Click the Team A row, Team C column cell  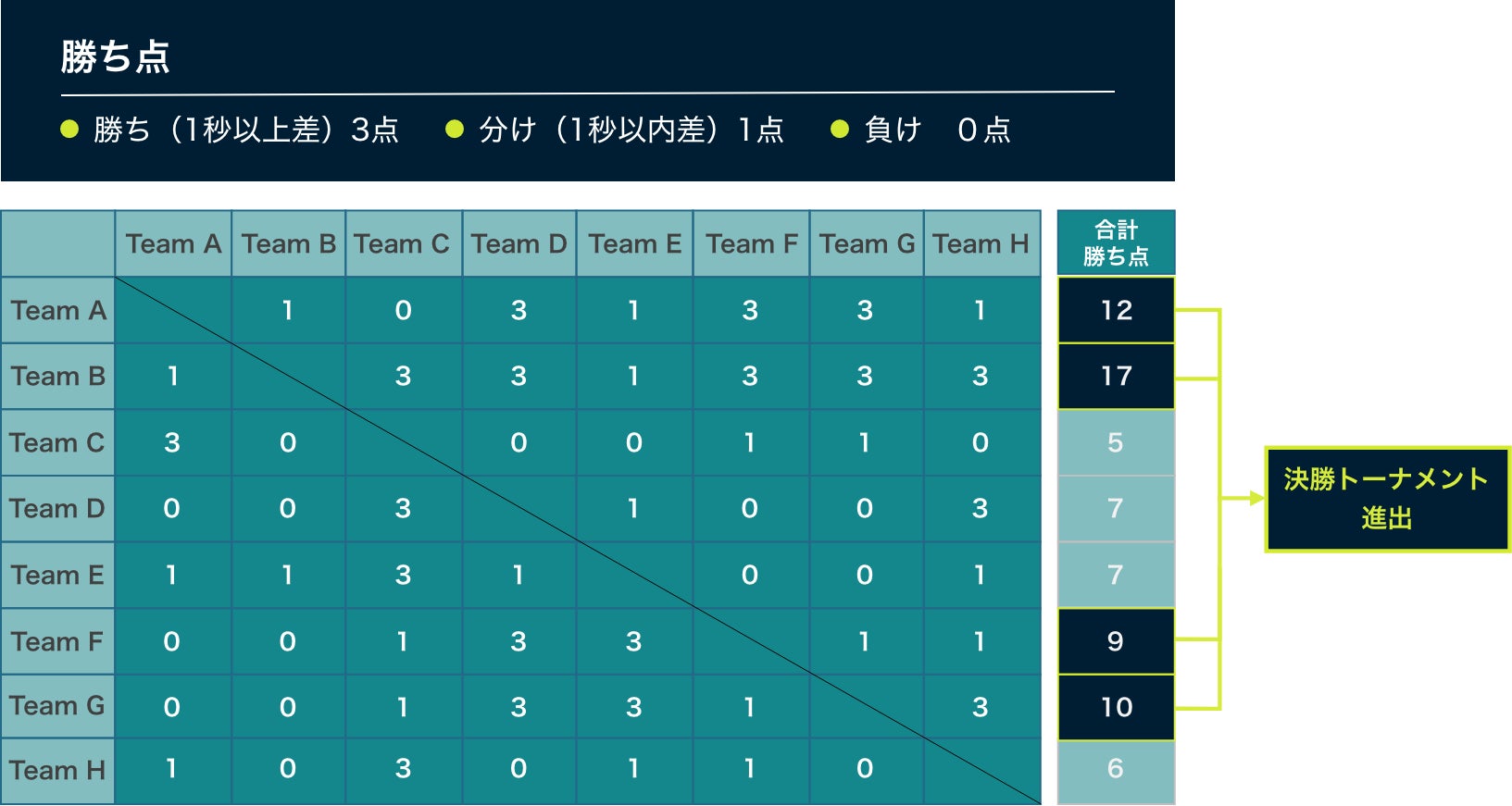click(x=403, y=310)
